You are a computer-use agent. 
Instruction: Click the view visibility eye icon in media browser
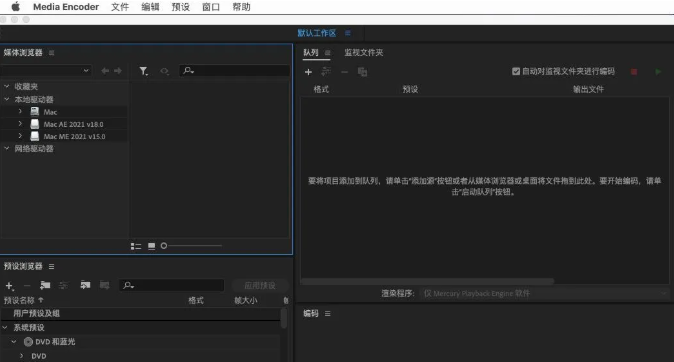(164, 71)
